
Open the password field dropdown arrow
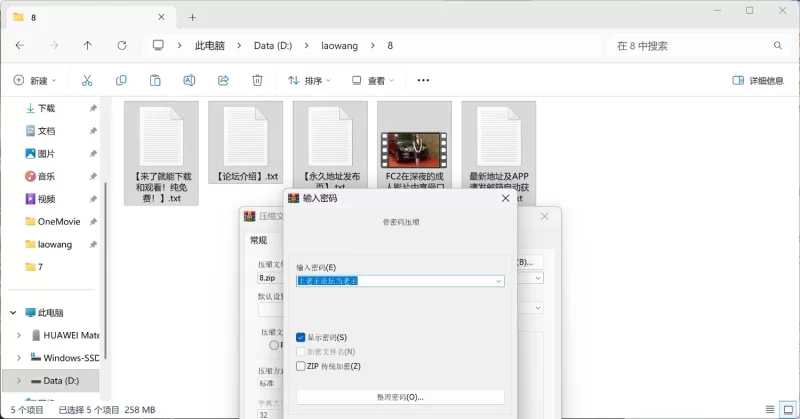click(498, 281)
